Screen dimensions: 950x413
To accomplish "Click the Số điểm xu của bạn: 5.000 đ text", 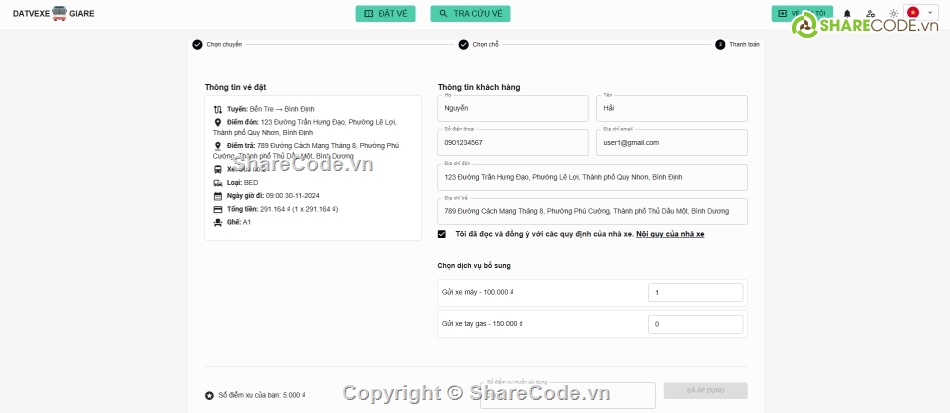I will 262,395.
